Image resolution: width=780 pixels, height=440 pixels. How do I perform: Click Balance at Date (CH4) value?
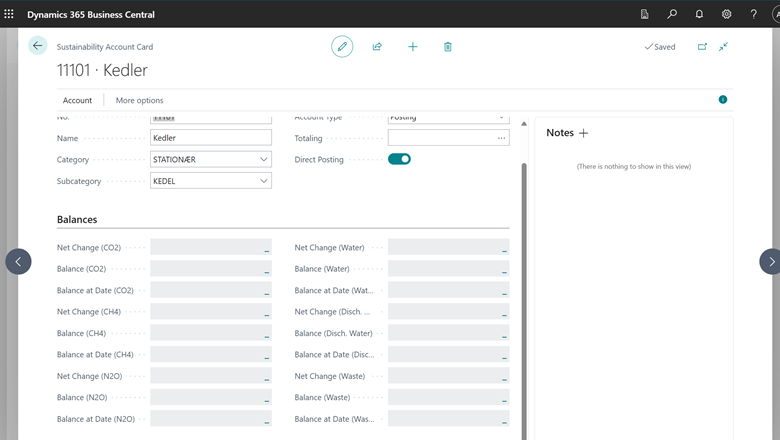coord(211,354)
